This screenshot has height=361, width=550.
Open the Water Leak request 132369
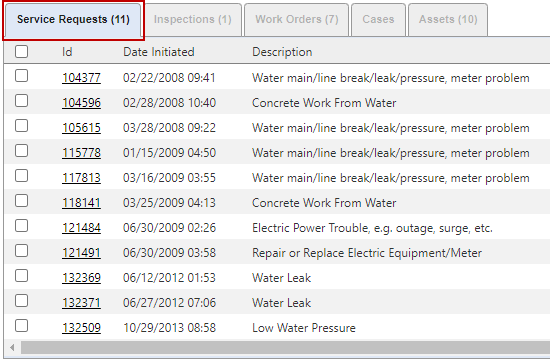click(81, 278)
